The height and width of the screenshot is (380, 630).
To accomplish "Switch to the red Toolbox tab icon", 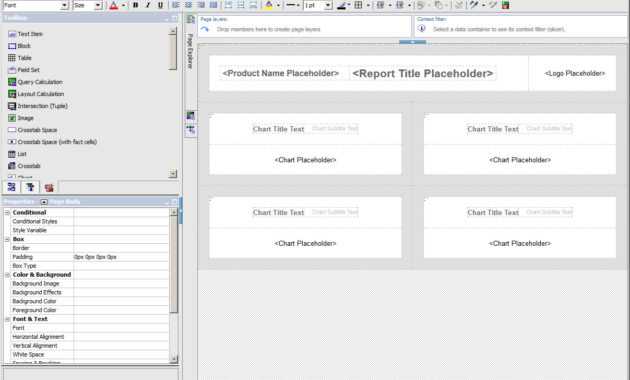I will (x=49, y=188).
